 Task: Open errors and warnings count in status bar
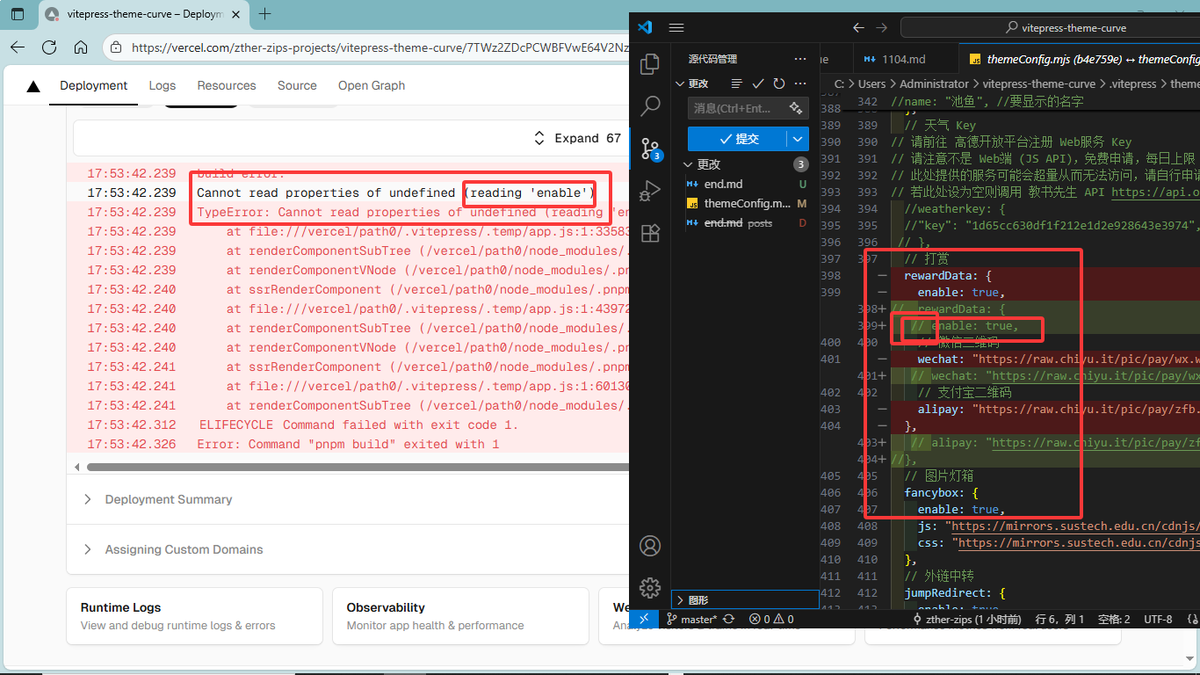[771, 619]
